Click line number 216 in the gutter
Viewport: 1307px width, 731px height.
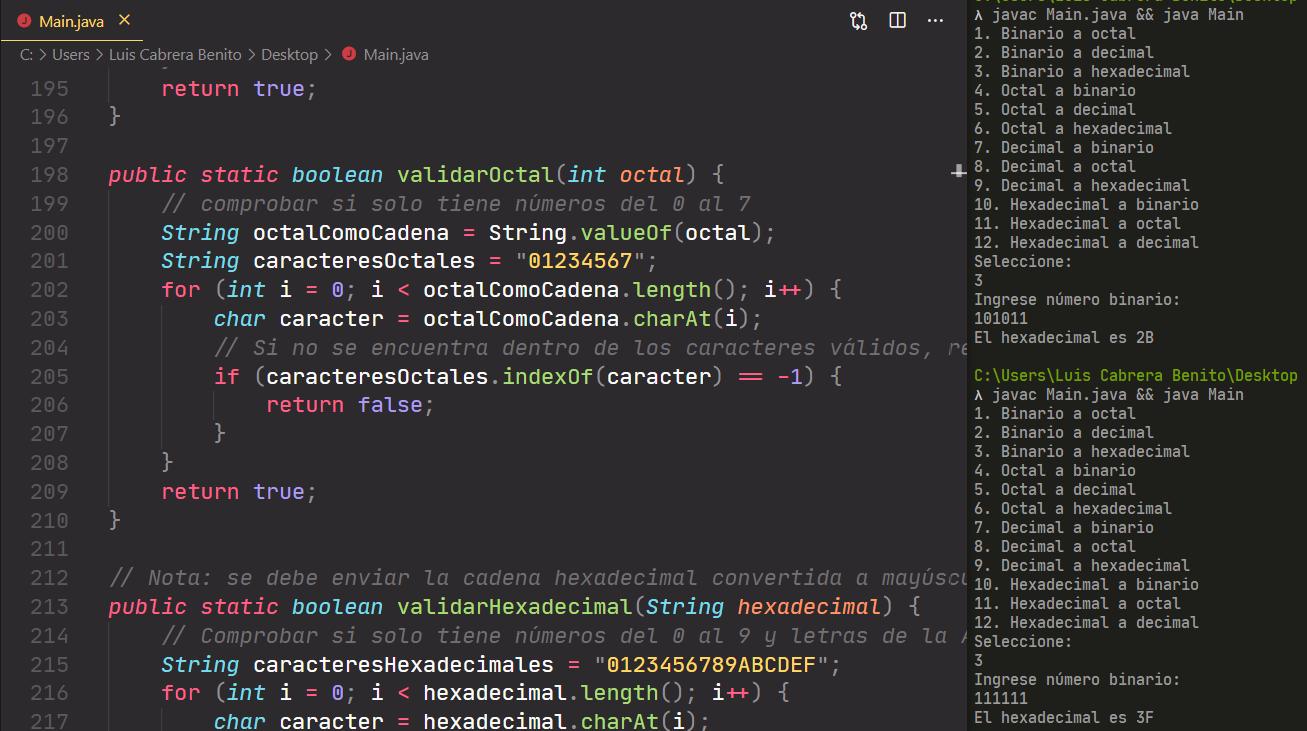(49, 693)
